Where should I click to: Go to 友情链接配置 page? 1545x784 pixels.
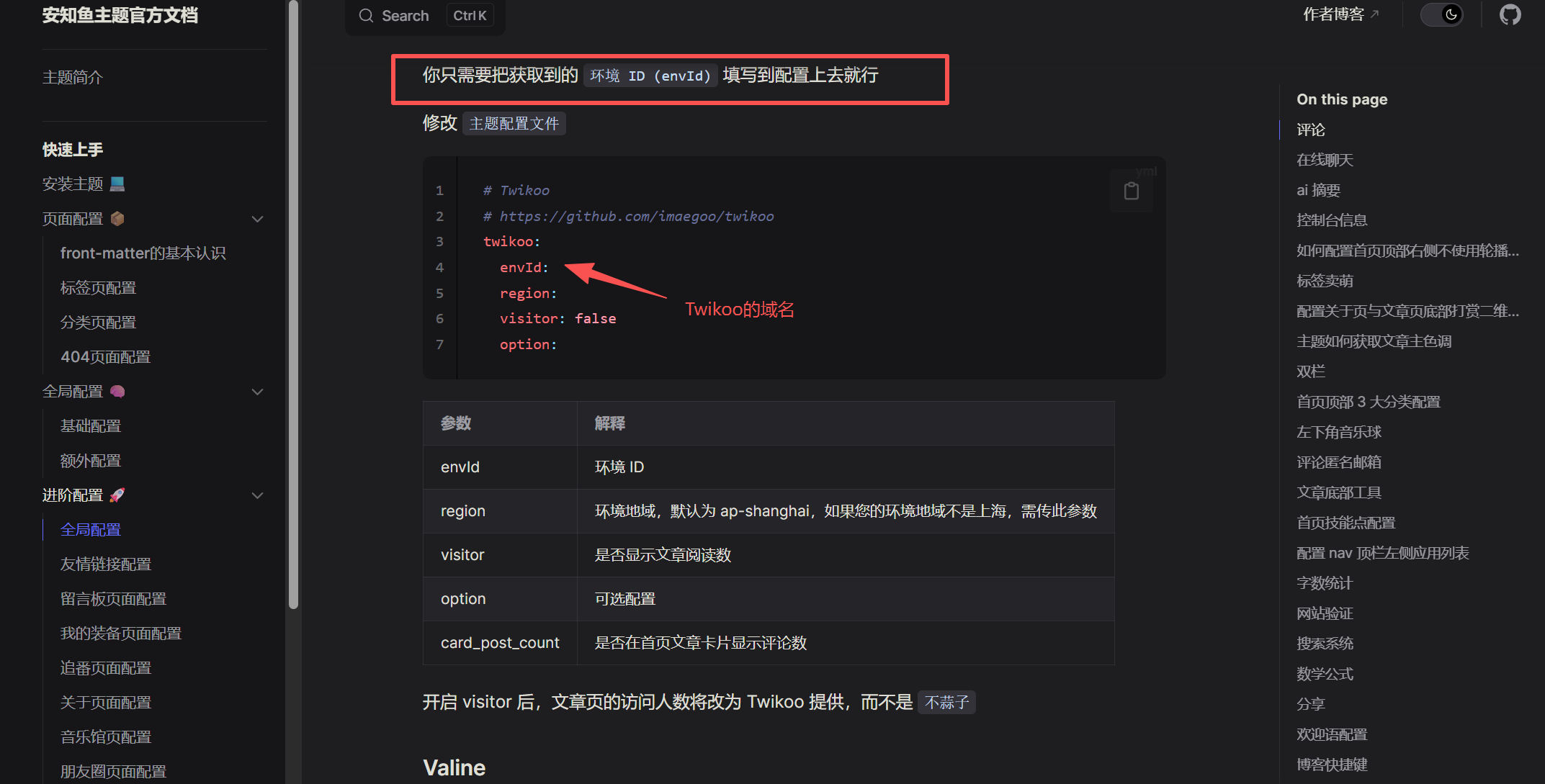(x=106, y=564)
